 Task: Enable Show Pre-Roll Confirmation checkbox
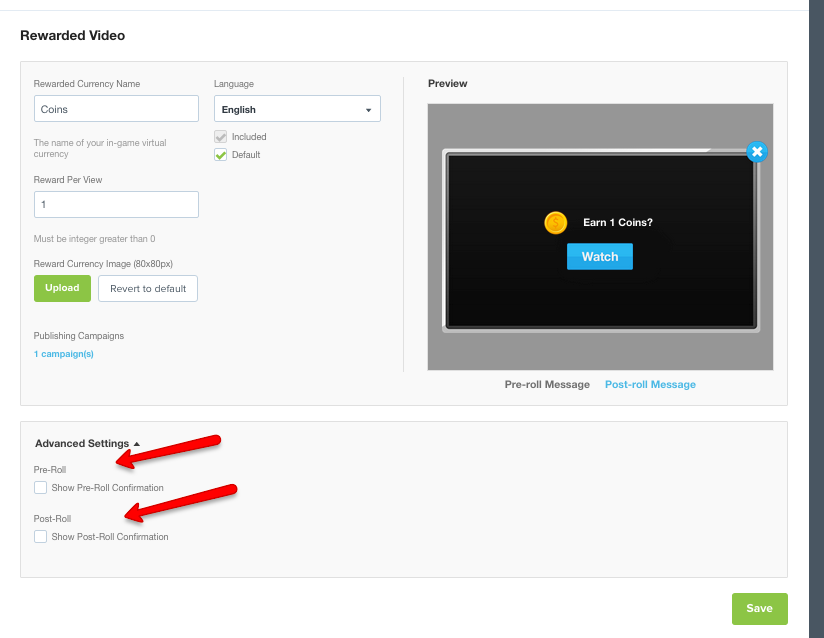[x=41, y=488]
